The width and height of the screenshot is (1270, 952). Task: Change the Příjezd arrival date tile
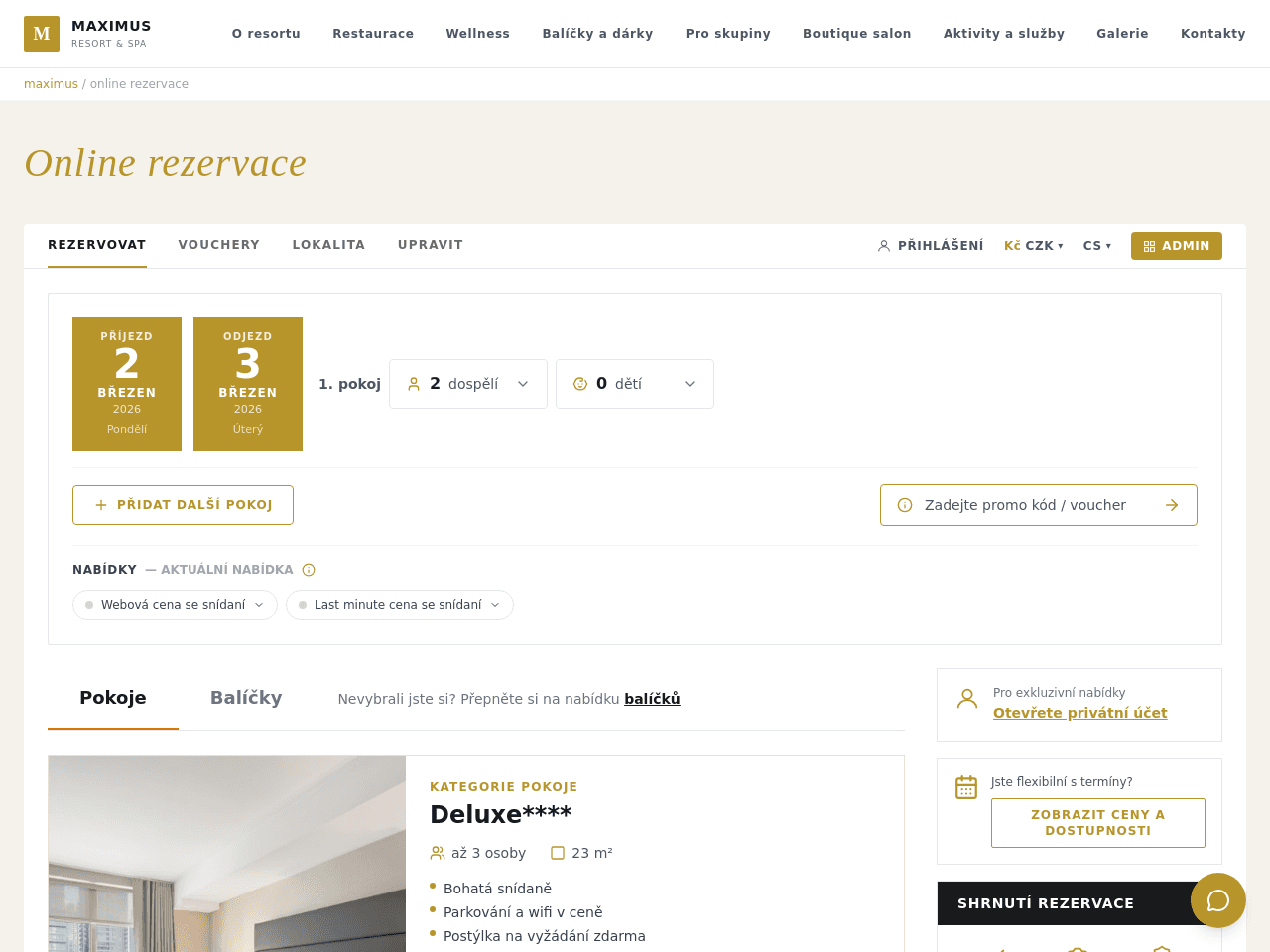click(x=127, y=385)
